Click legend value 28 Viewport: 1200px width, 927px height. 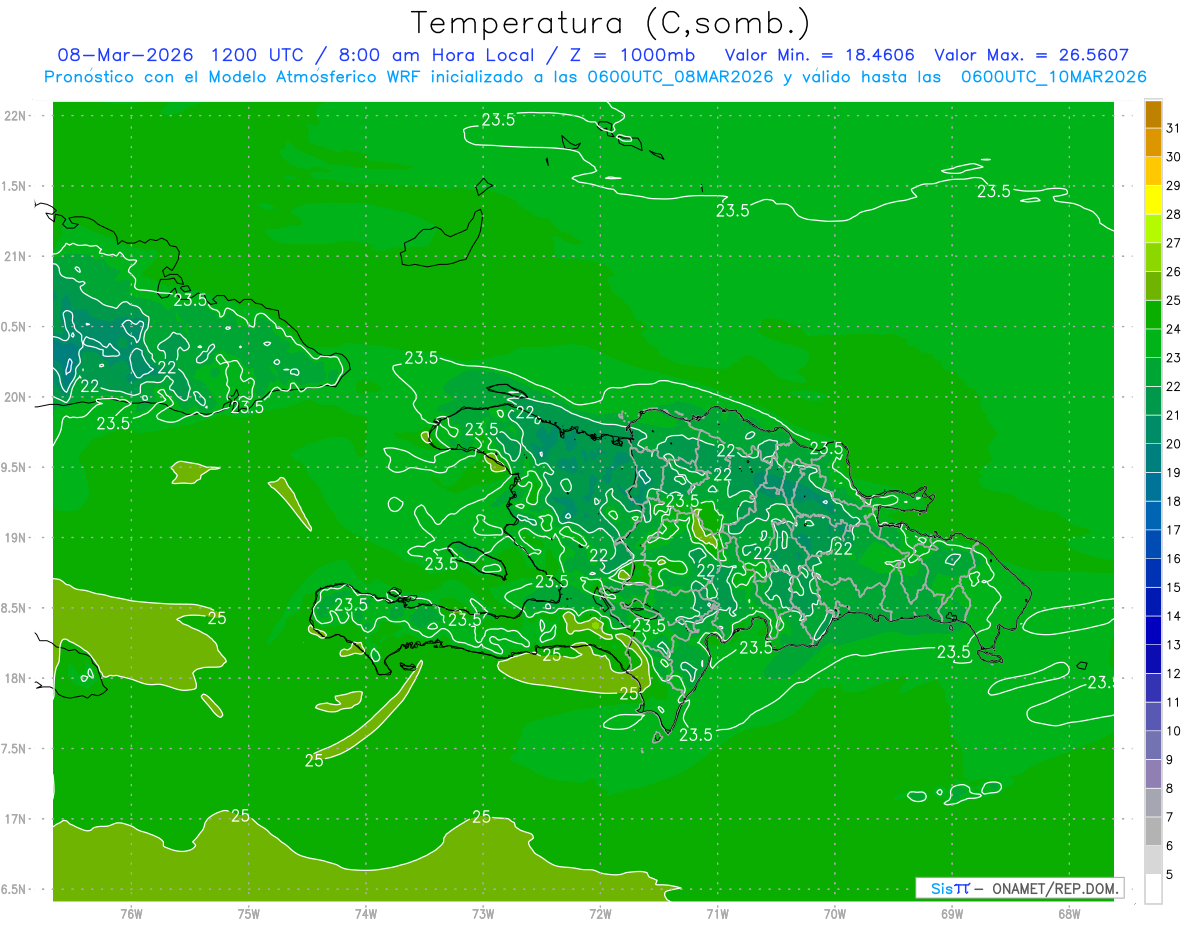point(1173,214)
